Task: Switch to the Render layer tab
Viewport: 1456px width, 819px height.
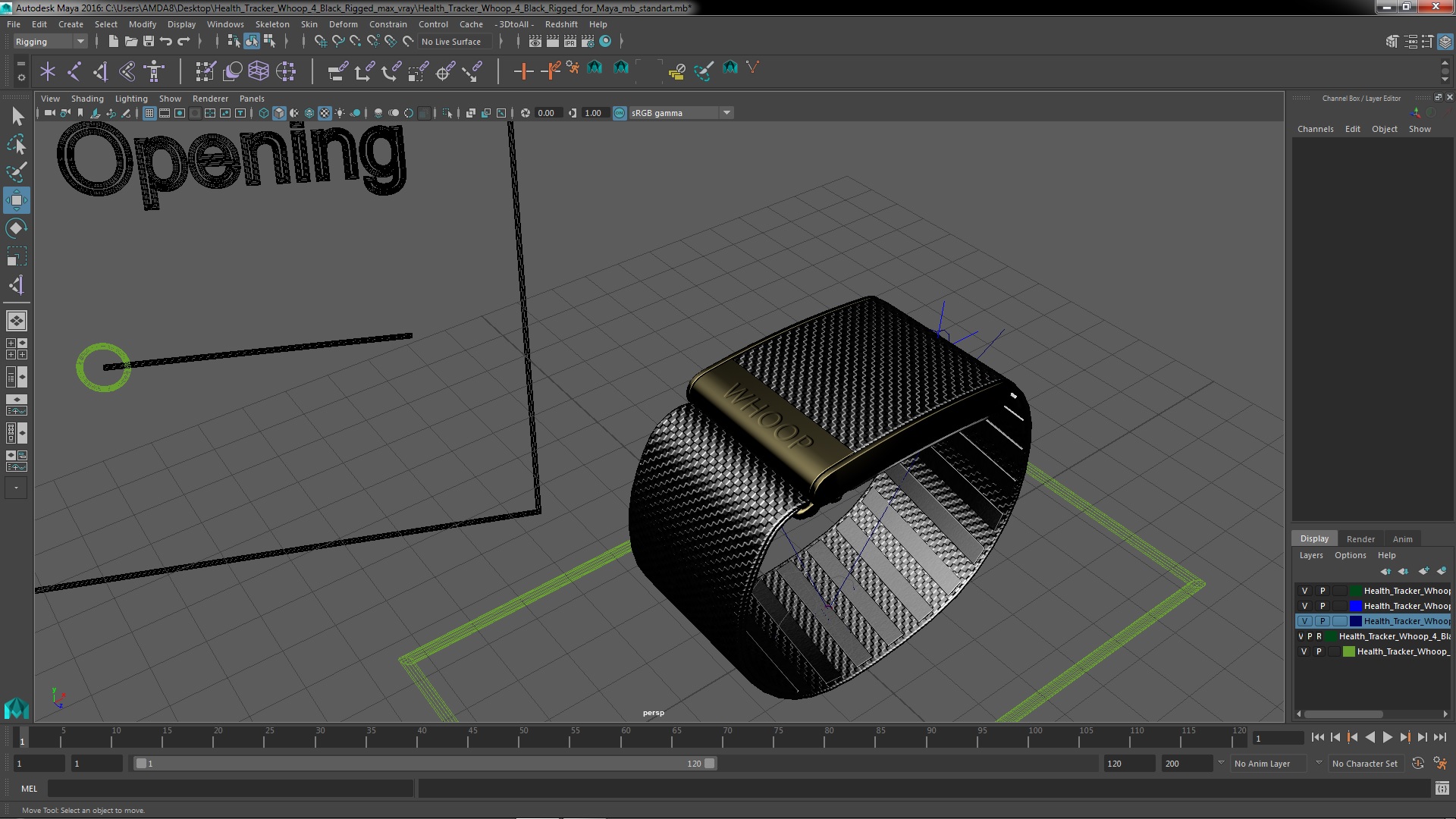Action: (1360, 538)
